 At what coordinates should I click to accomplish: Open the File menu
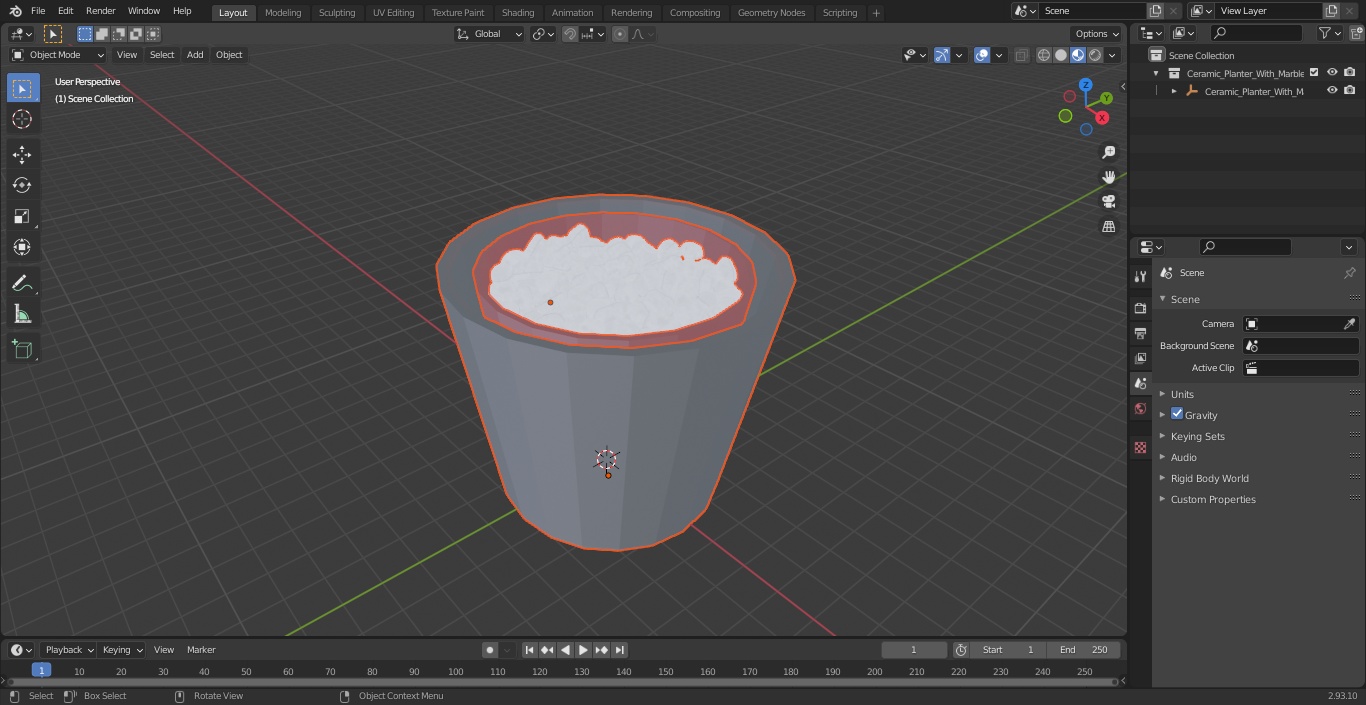(x=38, y=11)
